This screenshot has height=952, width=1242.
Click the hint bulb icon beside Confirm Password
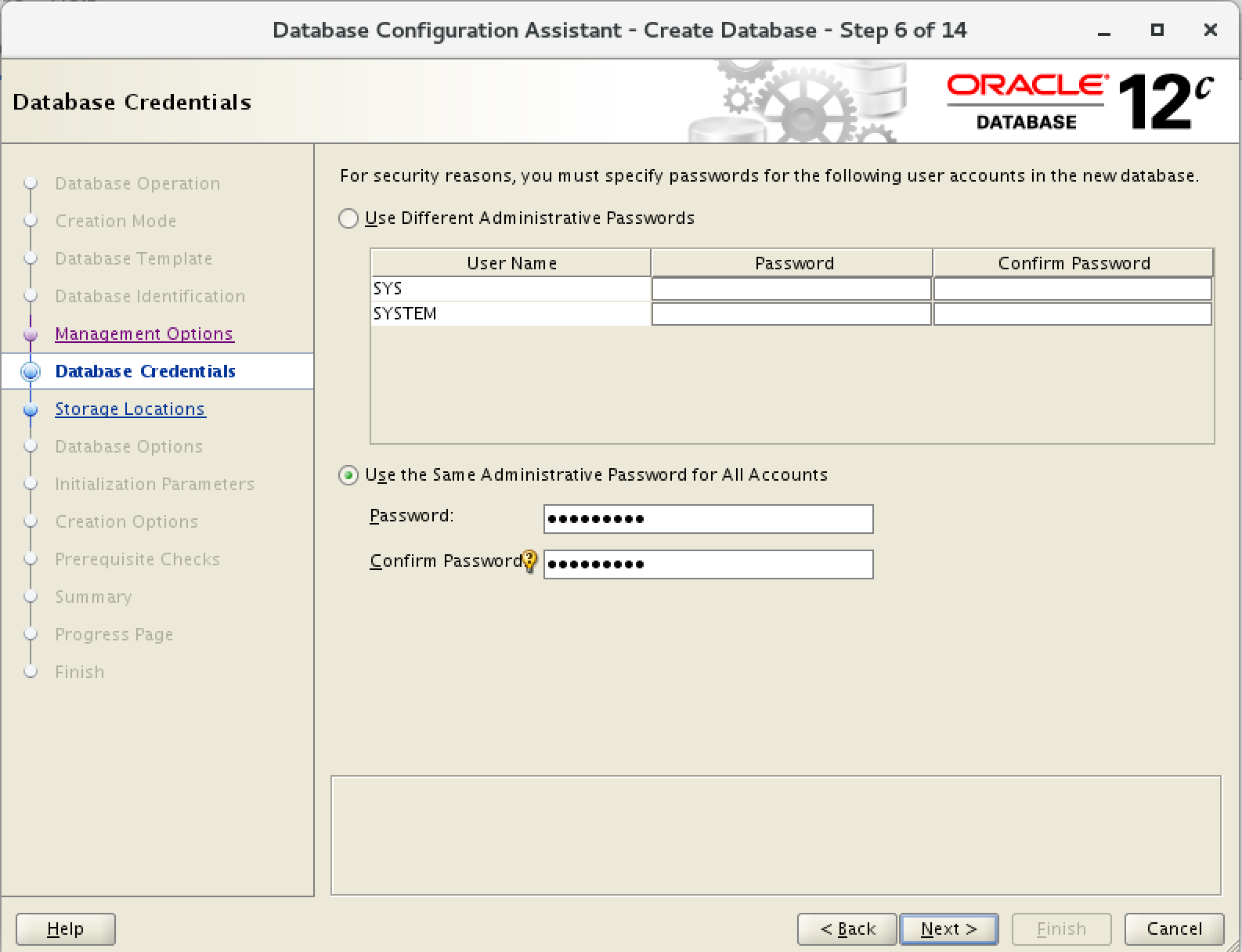click(530, 561)
